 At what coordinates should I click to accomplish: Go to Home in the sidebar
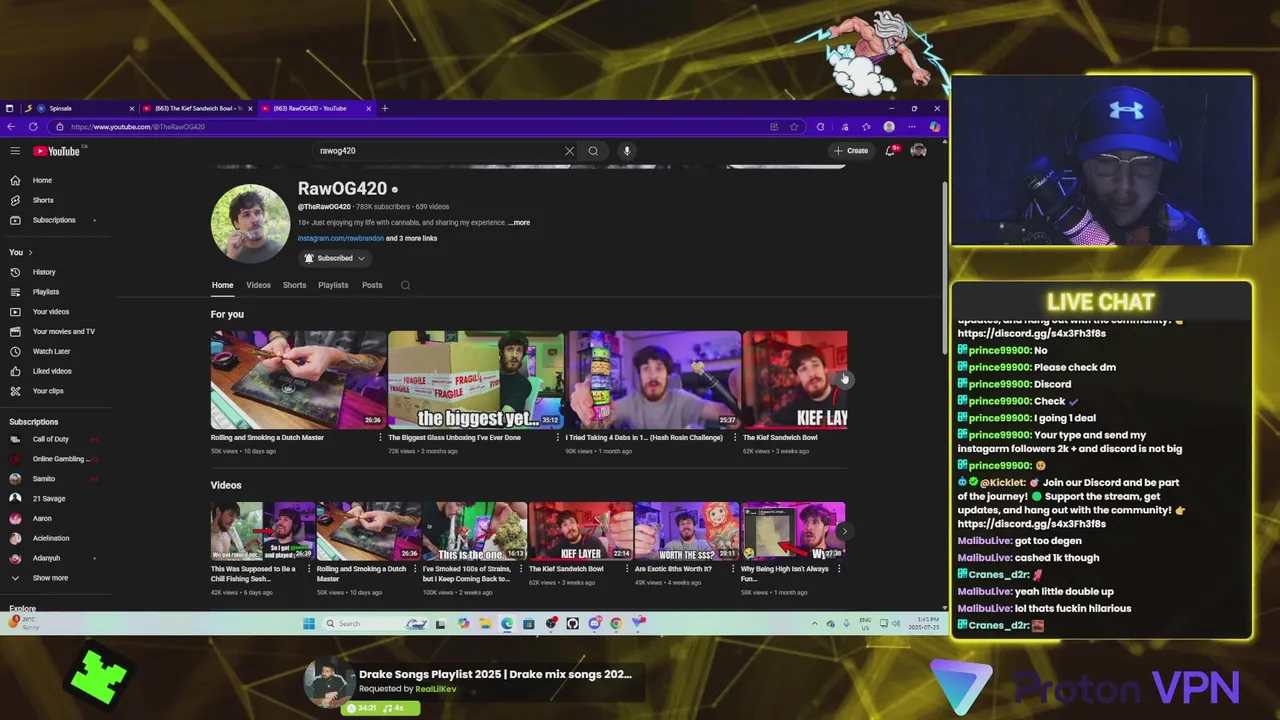(42, 180)
